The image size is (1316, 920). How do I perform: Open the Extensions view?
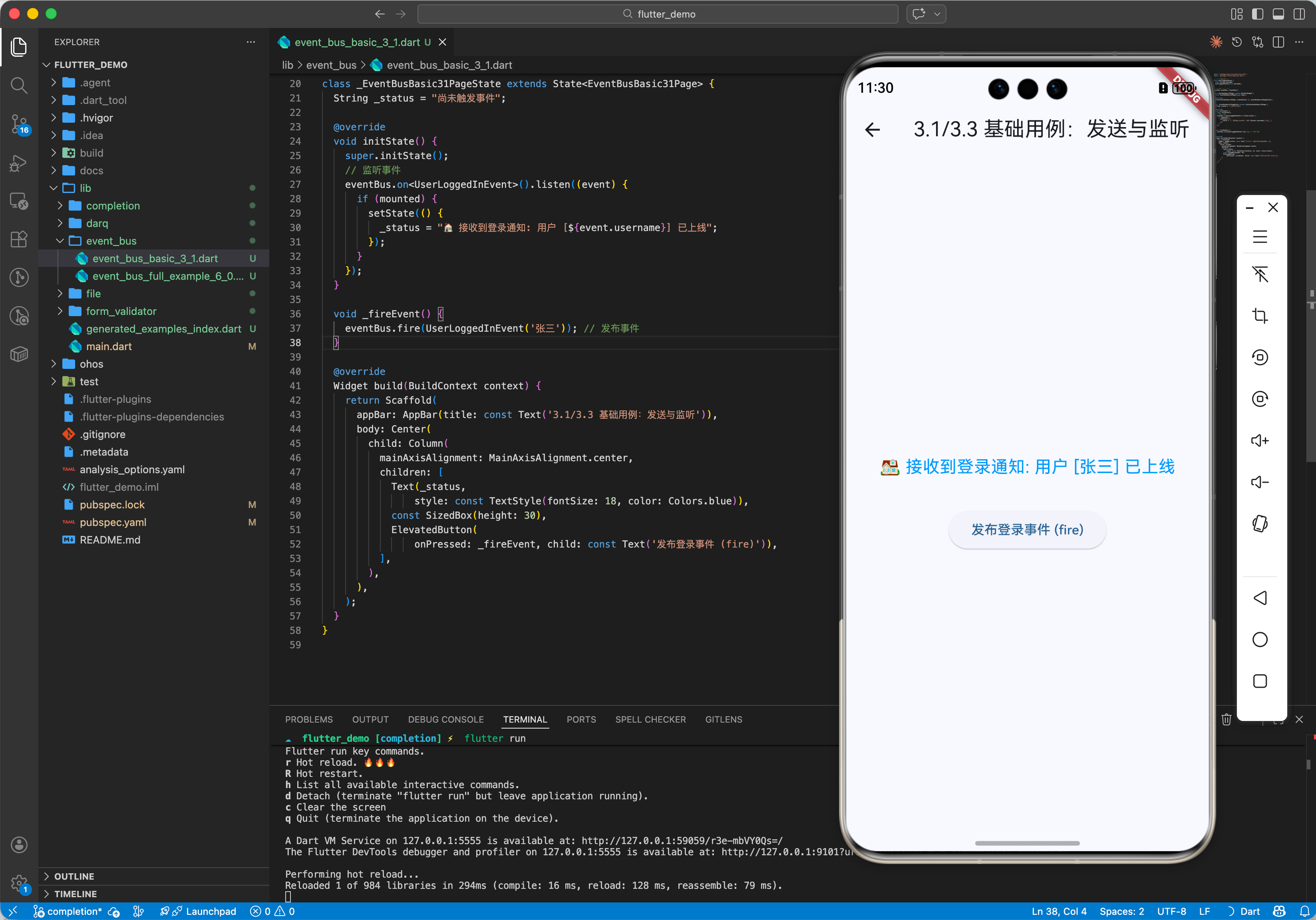coord(19,239)
